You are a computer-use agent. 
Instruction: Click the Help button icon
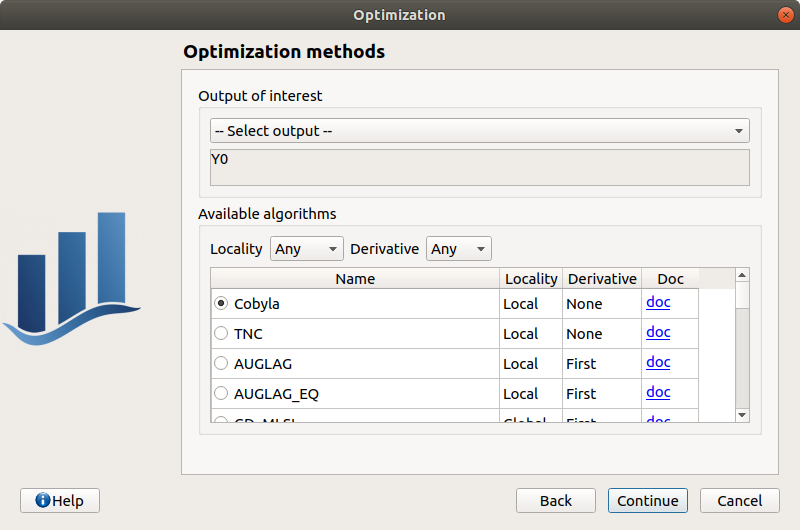click(x=43, y=501)
